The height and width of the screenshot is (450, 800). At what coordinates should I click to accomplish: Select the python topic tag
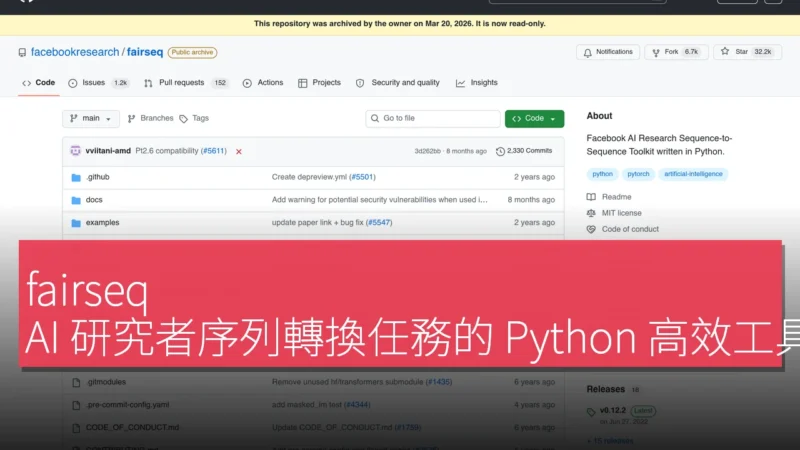click(x=603, y=174)
